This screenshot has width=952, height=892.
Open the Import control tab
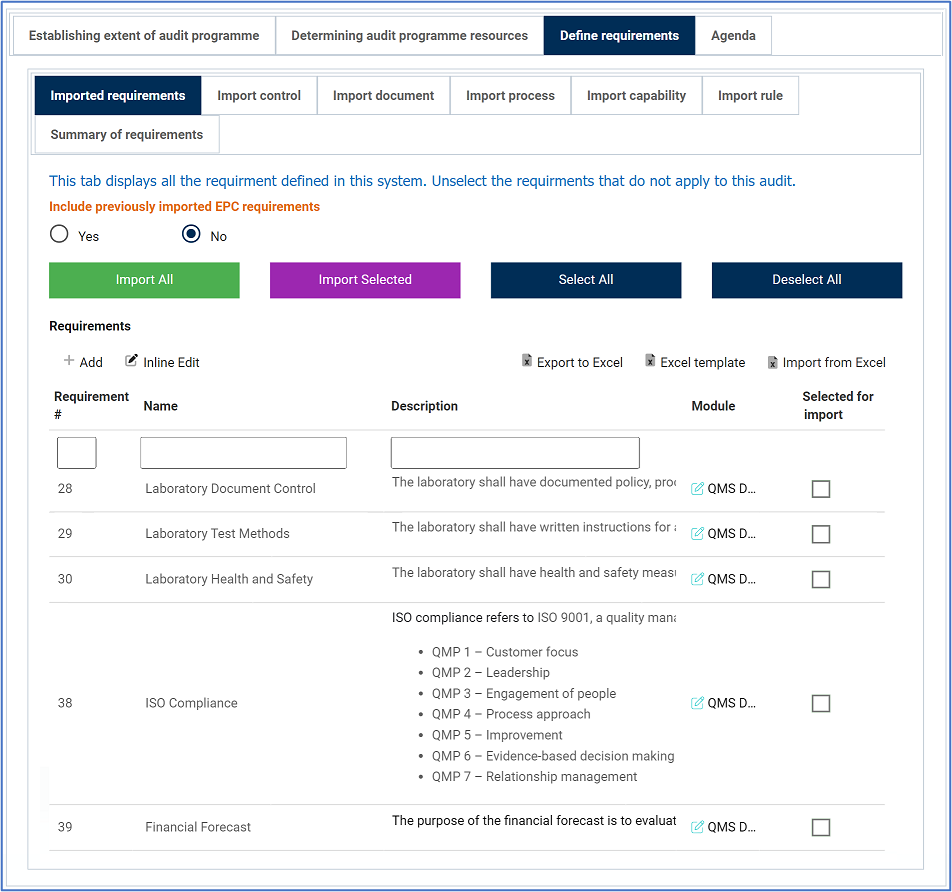point(259,96)
